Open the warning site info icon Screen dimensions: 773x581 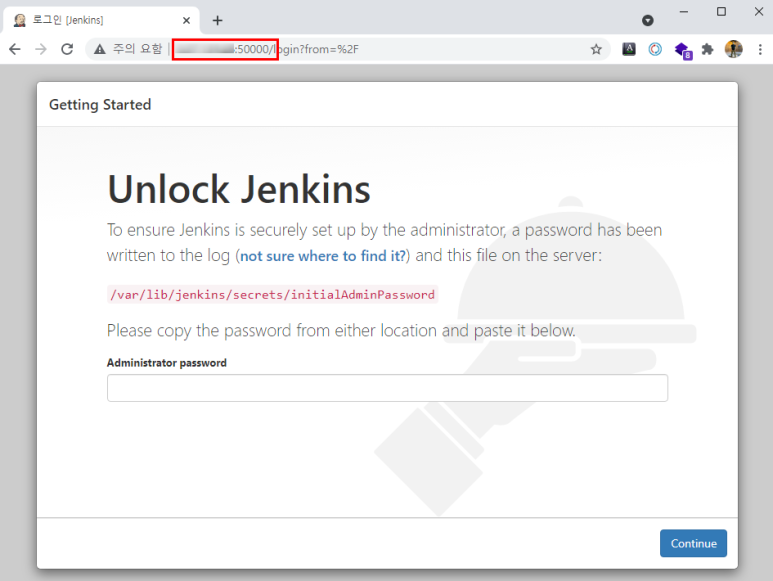(100, 49)
